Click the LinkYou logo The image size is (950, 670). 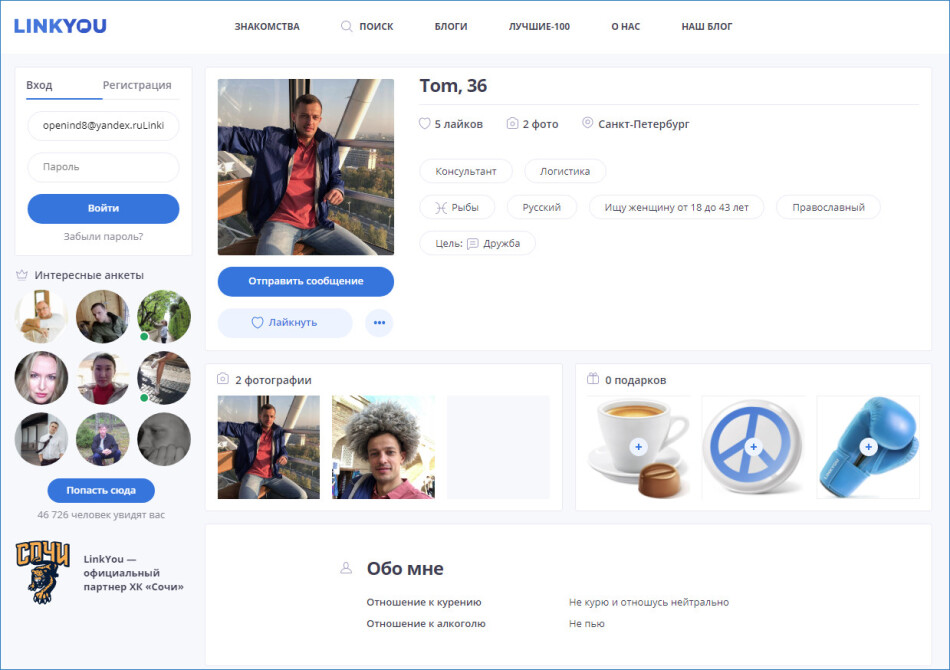coord(60,26)
